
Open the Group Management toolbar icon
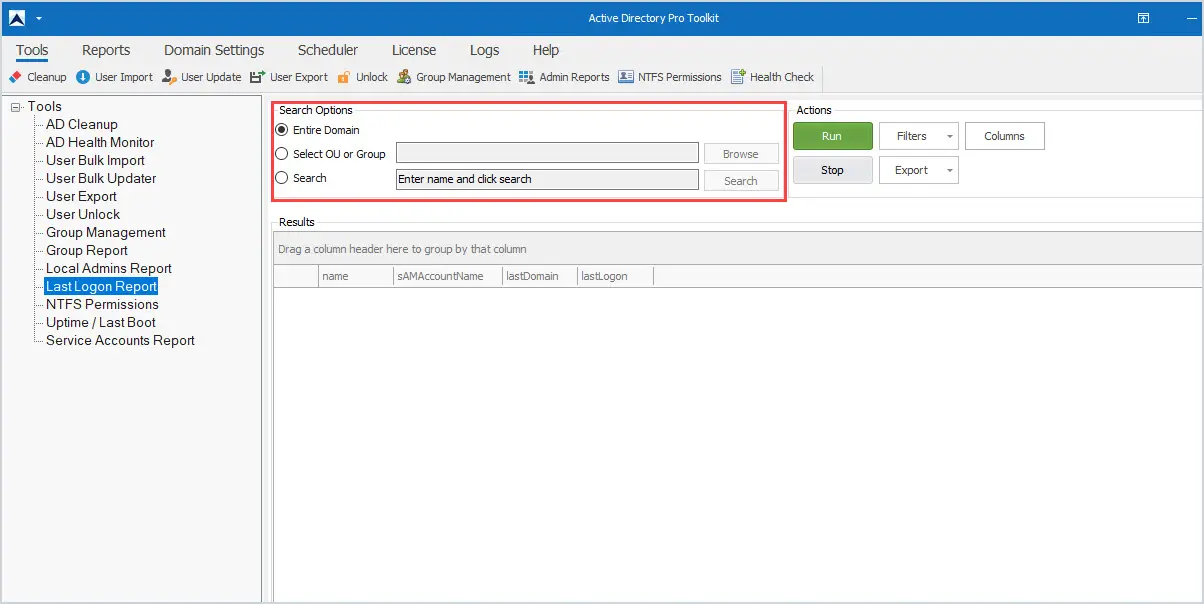[404, 77]
